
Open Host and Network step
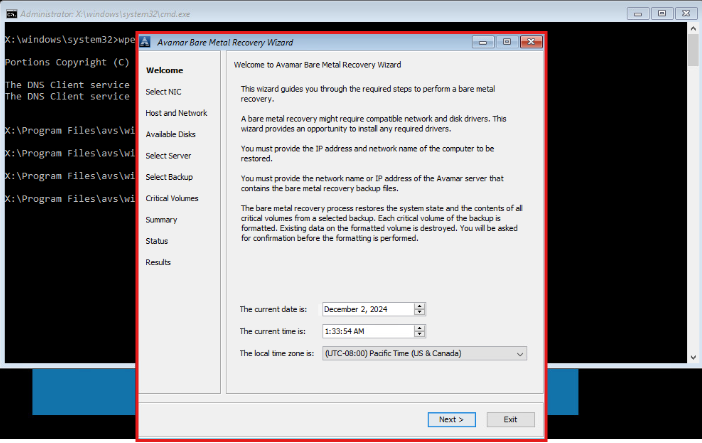[176, 113]
